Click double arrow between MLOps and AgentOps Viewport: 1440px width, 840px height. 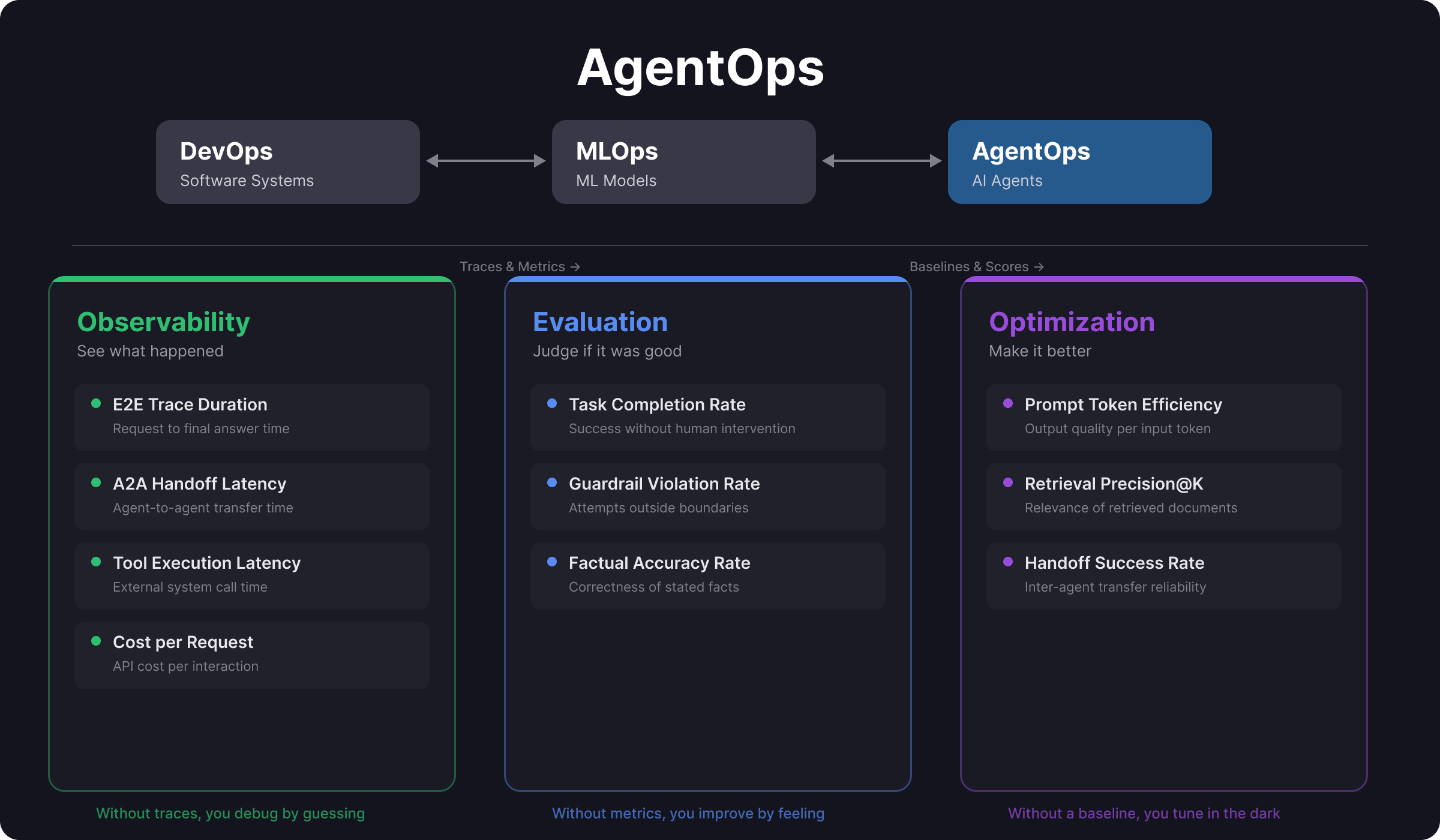882,161
